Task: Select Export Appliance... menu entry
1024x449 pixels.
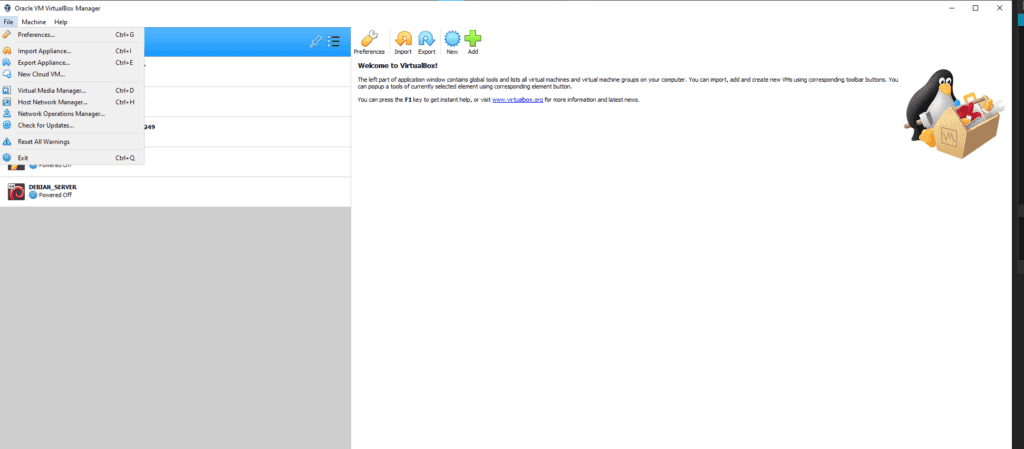Action: click(44, 62)
